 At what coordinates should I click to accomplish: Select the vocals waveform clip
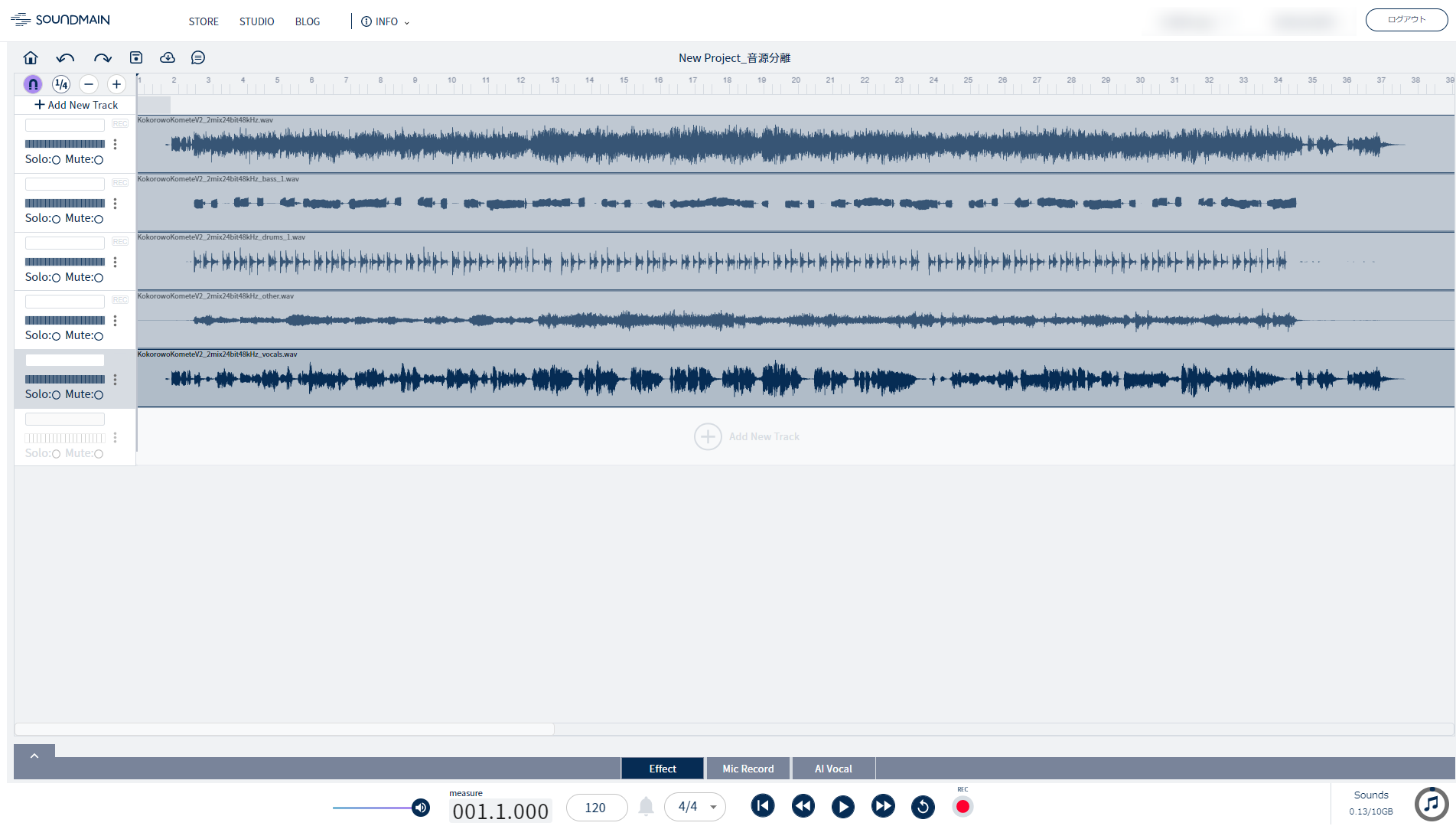[x=796, y=379]
